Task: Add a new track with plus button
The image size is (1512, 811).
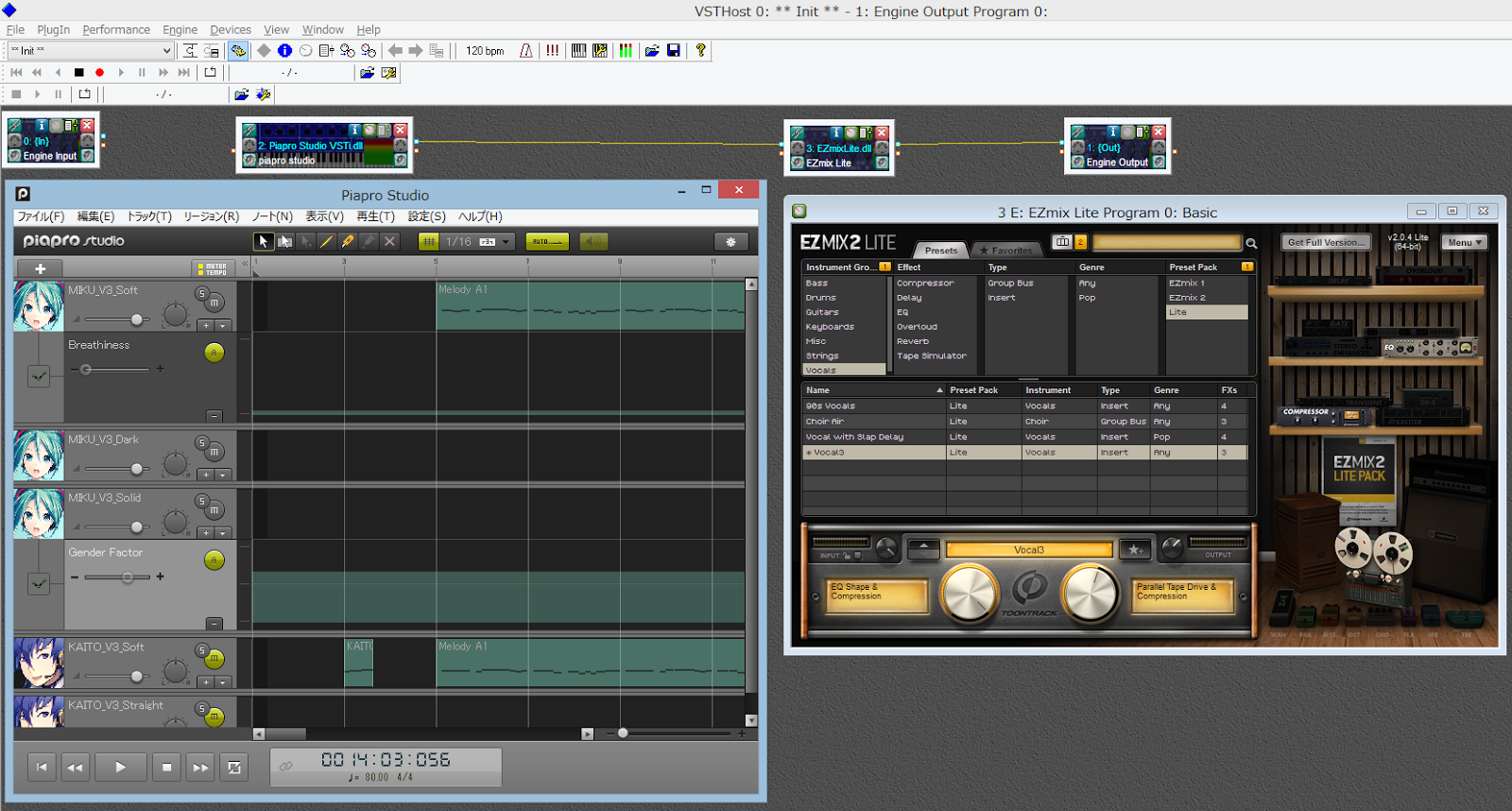Action: point(41,269)
